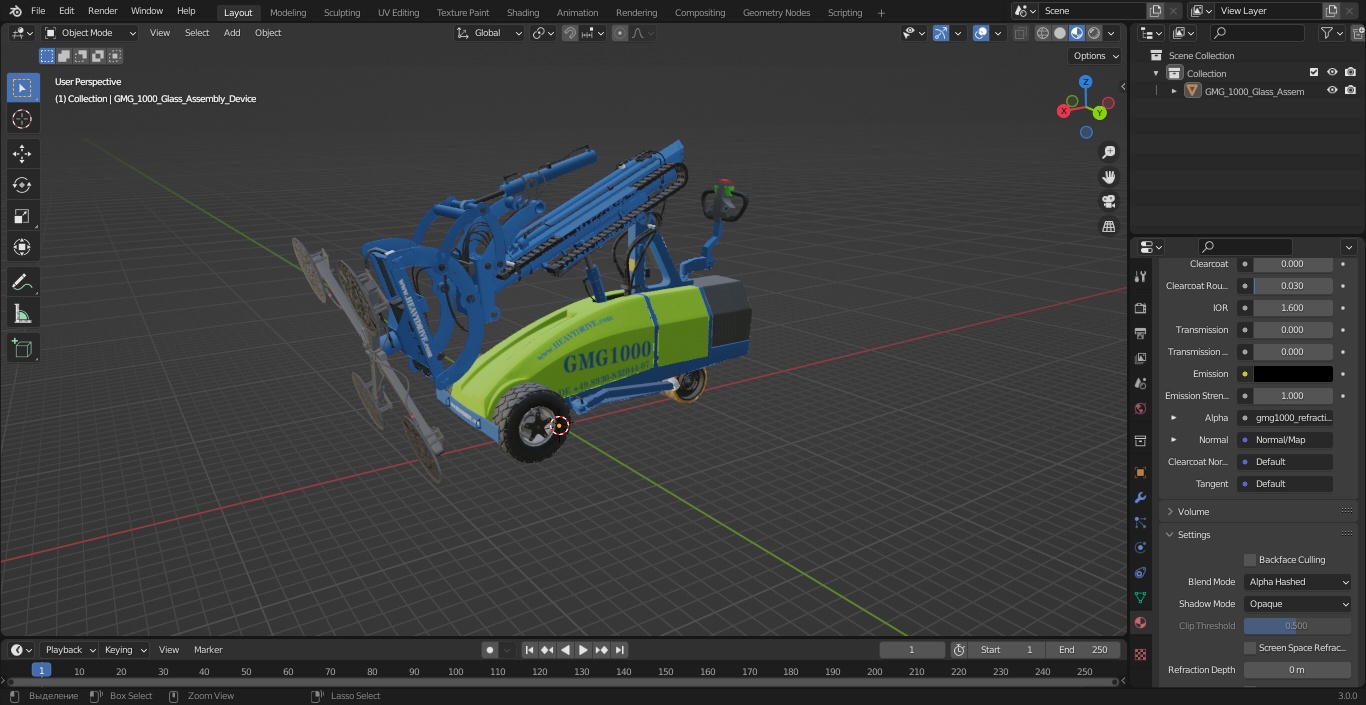Adjust Clearcoat Roughness 0.030 slider
1366x705 pixels.
[1293, 286]
